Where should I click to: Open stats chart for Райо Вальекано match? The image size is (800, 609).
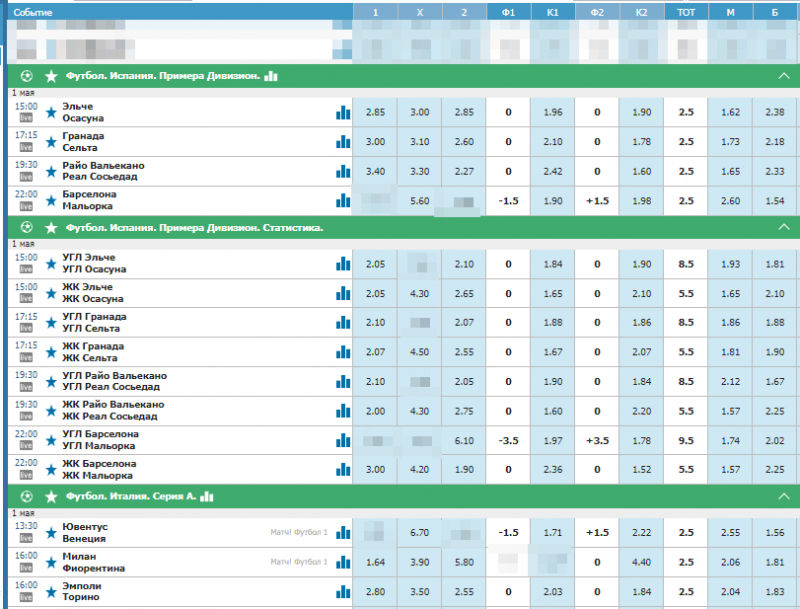343,172
